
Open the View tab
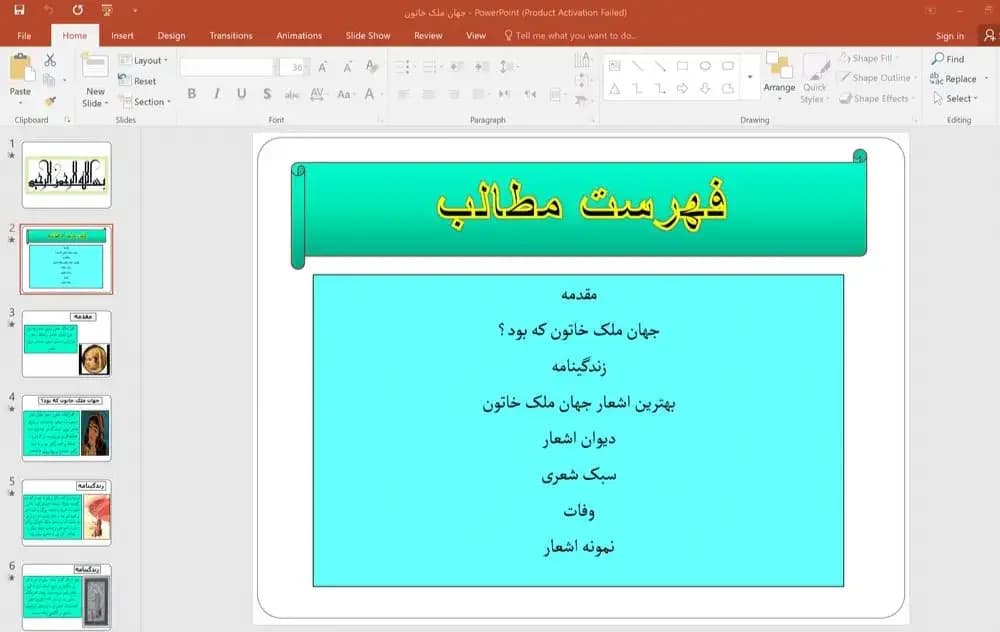(476, 36)
